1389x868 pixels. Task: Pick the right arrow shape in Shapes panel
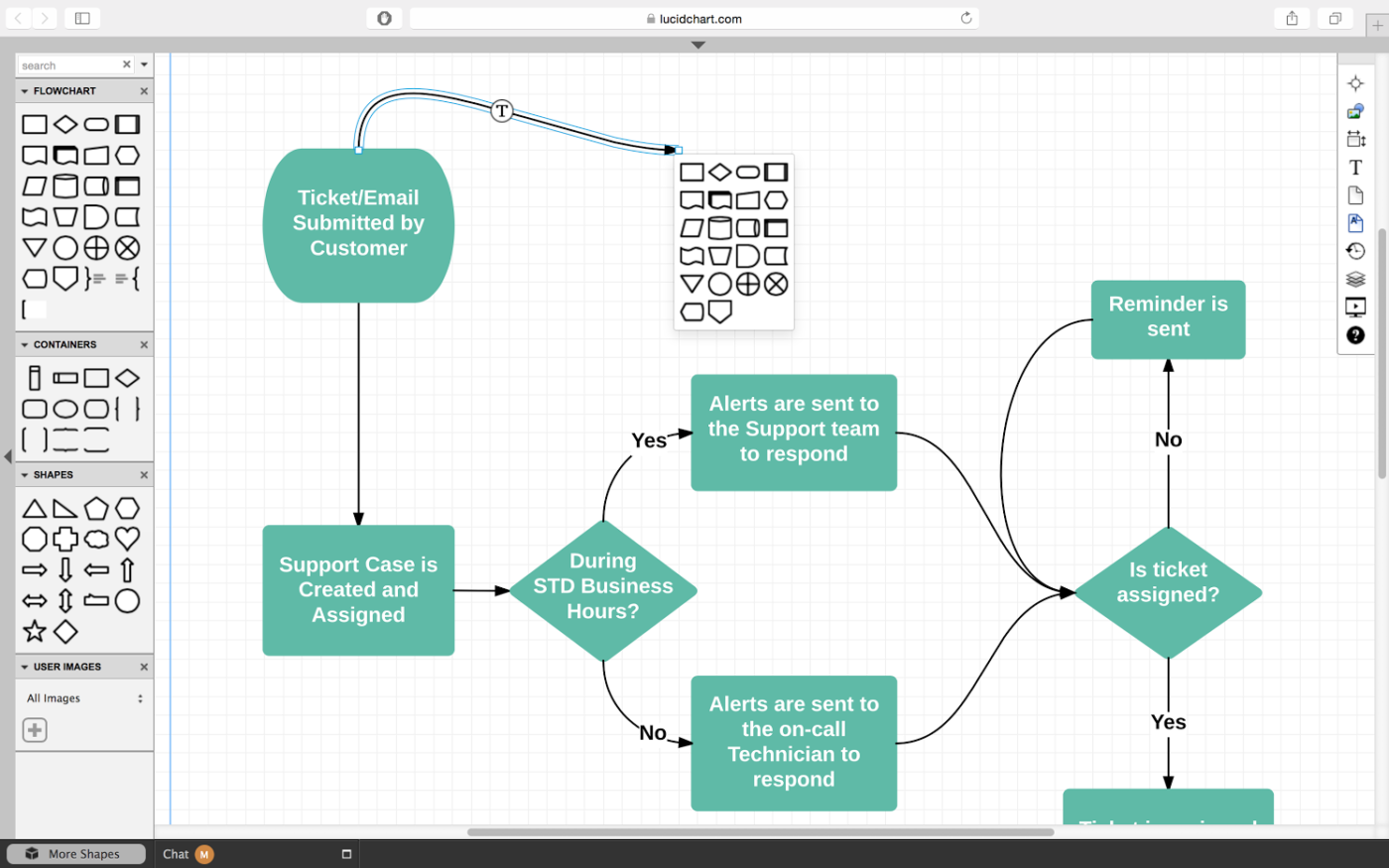tap(35, 569)
